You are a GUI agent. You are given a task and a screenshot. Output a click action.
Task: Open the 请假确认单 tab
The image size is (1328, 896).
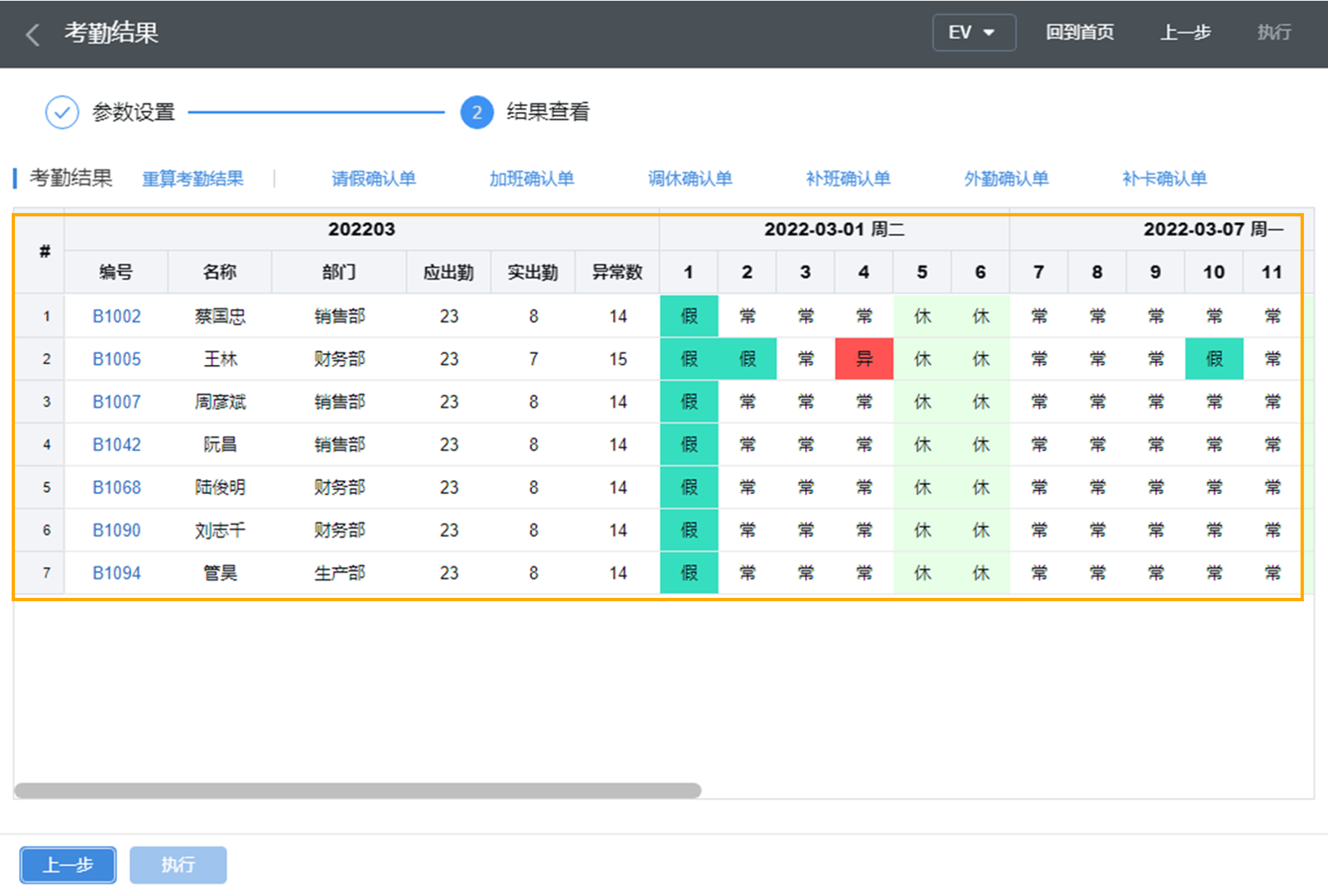373,179
